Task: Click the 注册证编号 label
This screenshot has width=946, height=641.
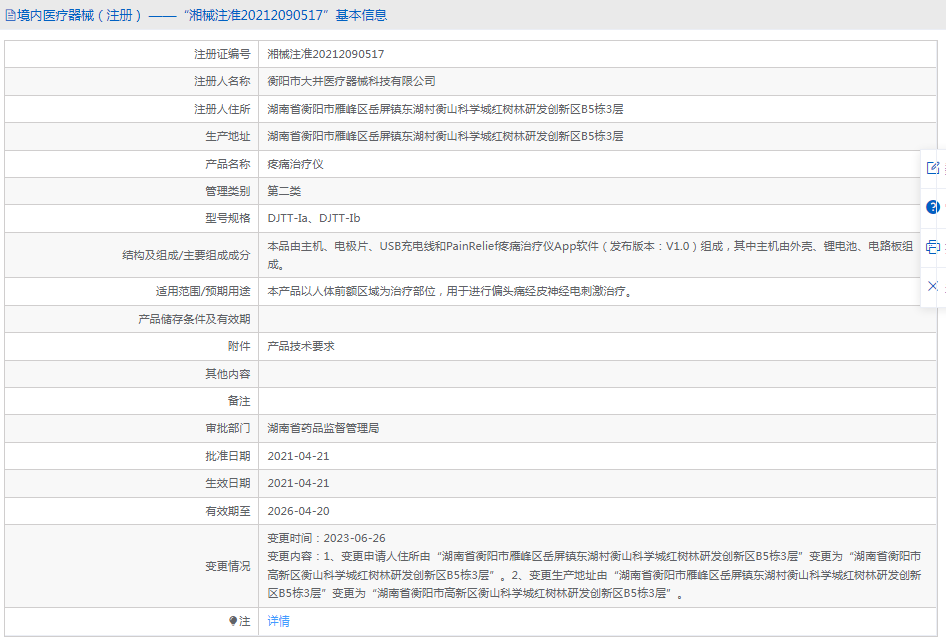Action: [222, 54]
